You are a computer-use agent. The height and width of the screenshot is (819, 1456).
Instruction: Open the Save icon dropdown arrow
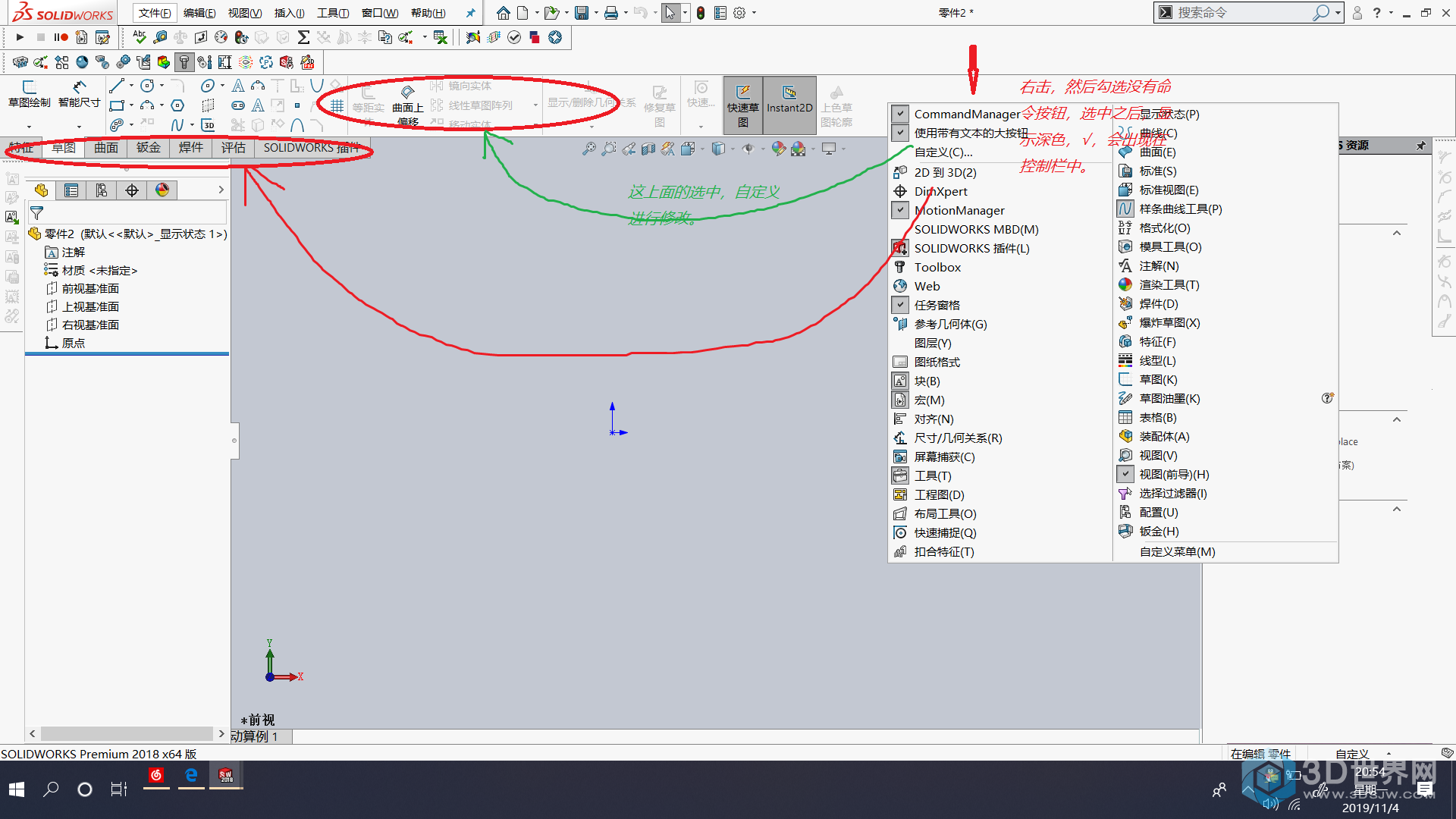596,13
